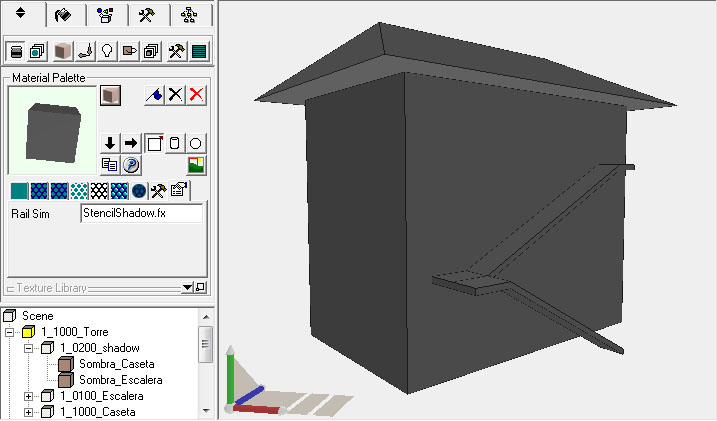Click the solid teal color swatch
This screenshot has height=421, width=717.
coord(19,190)
